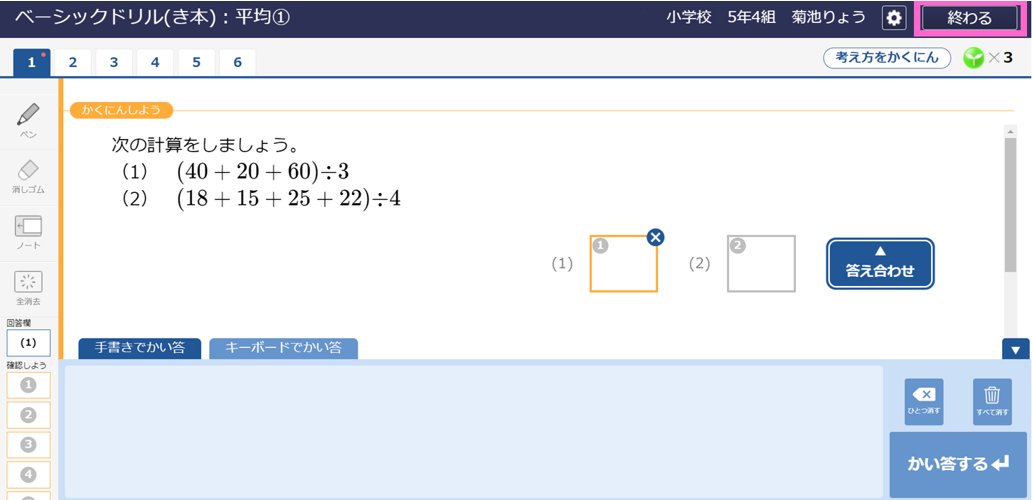This screenshot has height=500, width=1032.
Task: Click the erase all (全消去) icon
Action: (29, 286)
